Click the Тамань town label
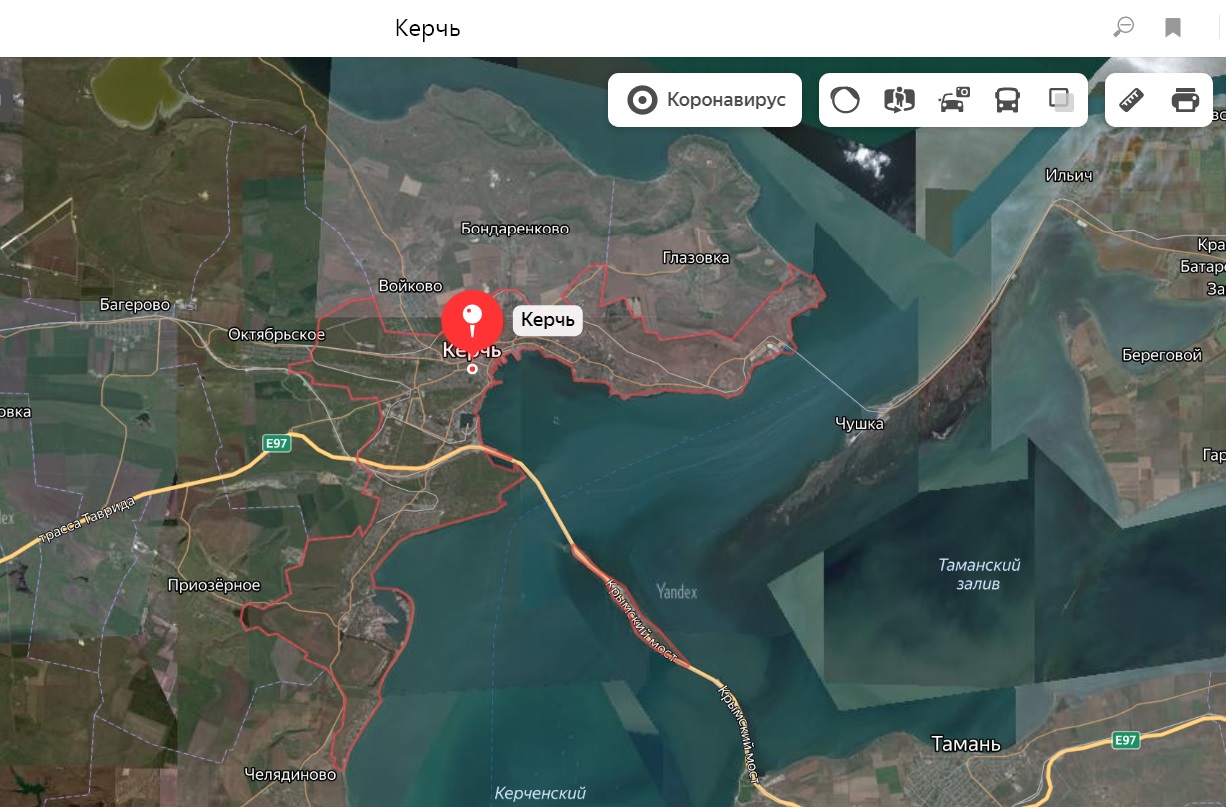 tap(965, 744)
